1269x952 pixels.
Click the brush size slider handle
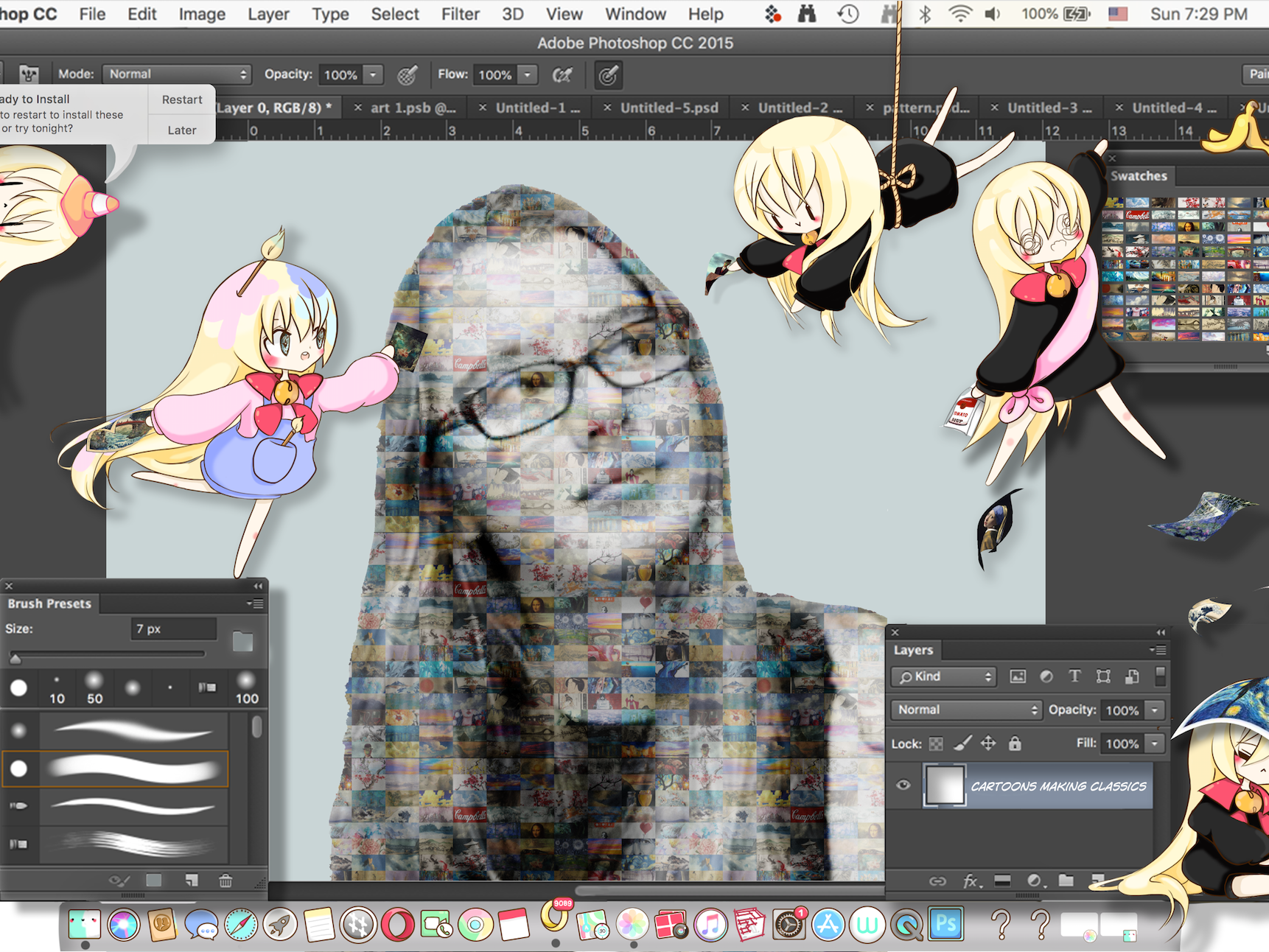[x=15, y=657]
